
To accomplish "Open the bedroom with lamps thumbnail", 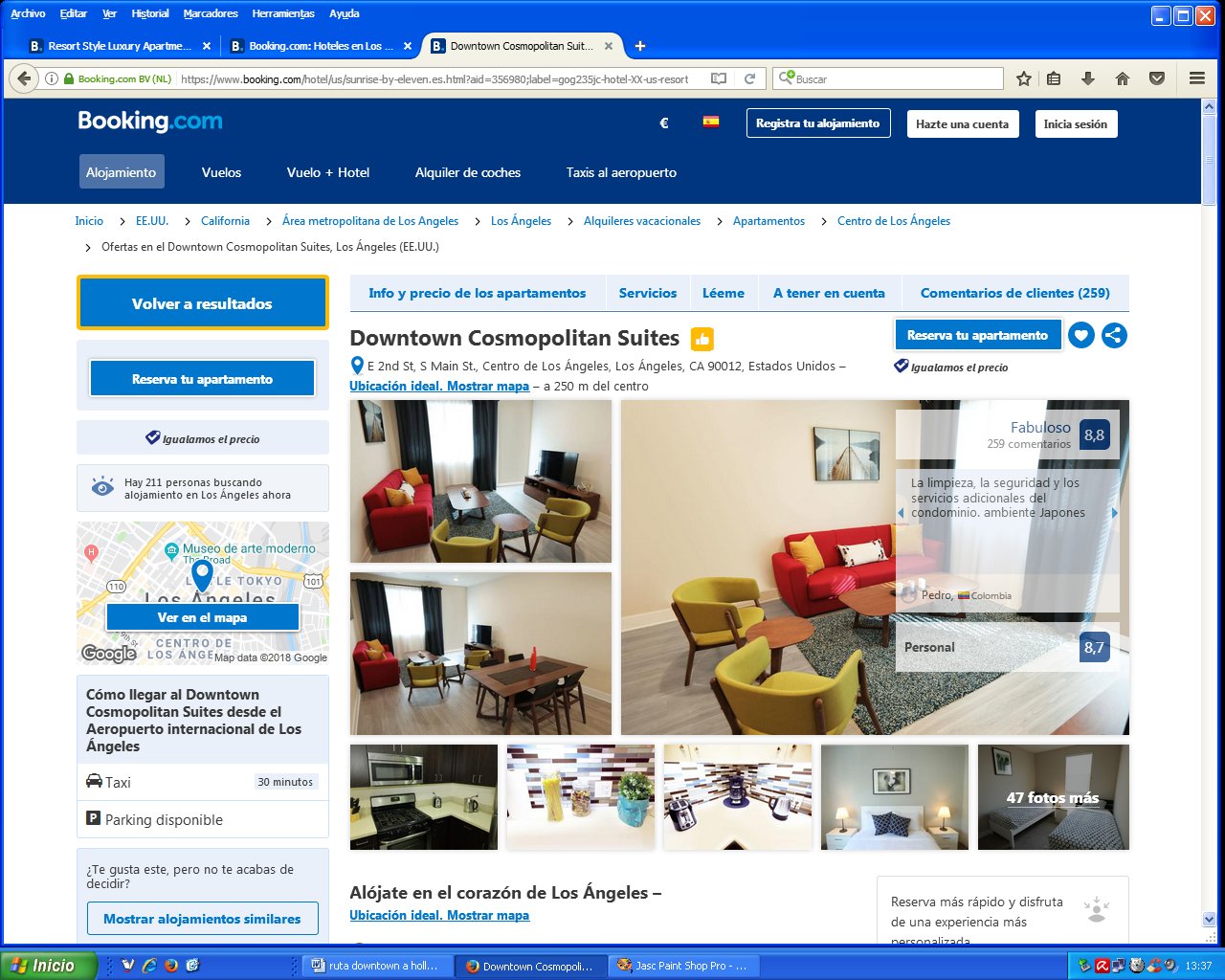I will (895, 797).
